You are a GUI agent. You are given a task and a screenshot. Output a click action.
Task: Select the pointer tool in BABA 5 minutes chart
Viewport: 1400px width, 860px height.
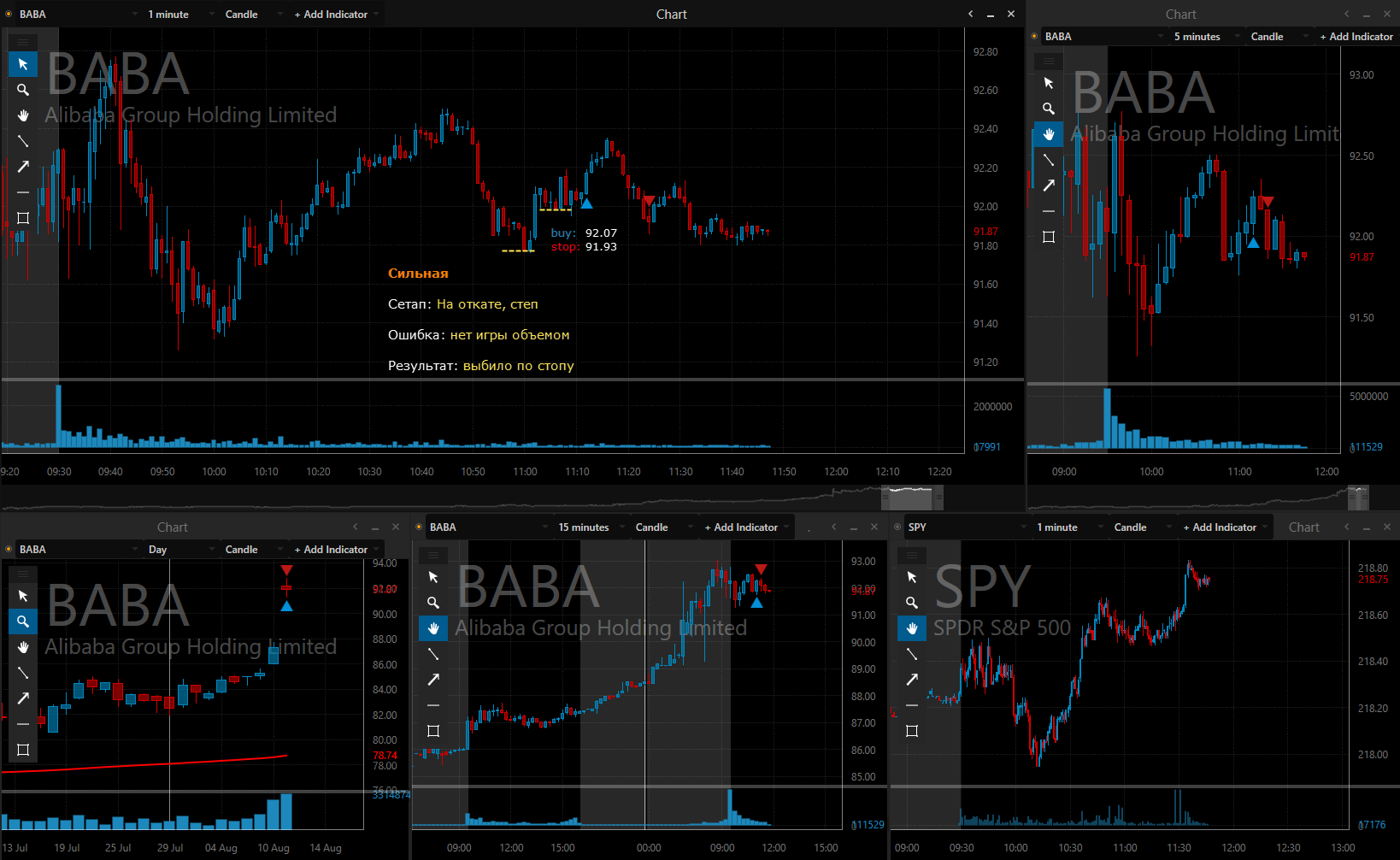pos(1049,83)
